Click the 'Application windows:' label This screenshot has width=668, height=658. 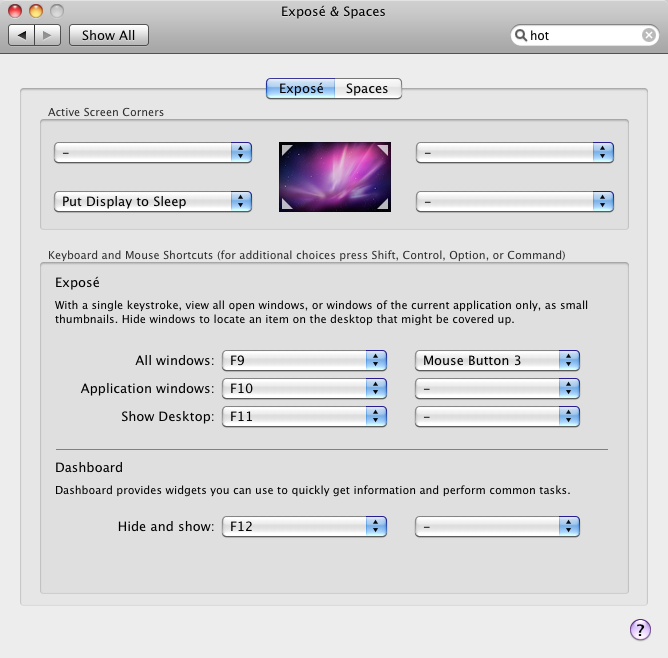point(147,388)
